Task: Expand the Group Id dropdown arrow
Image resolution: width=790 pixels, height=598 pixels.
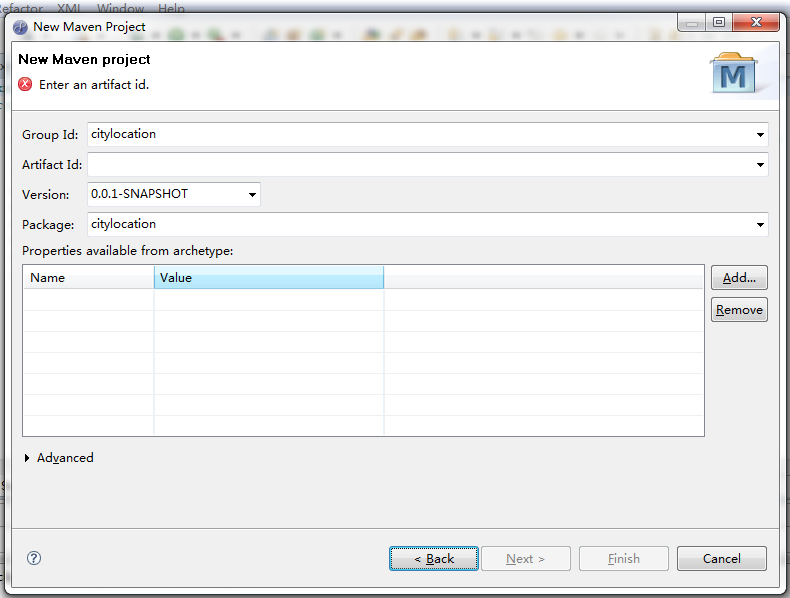Action: pyautogui.click(x=760, y=135)
